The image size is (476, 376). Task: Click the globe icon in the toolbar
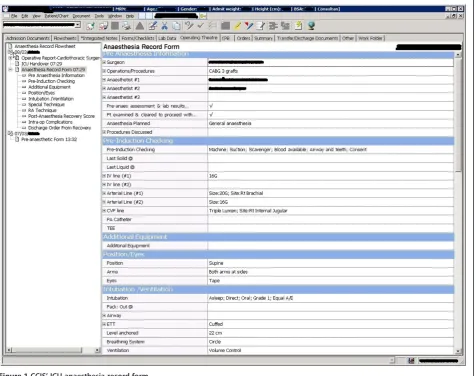pos(311,26)
